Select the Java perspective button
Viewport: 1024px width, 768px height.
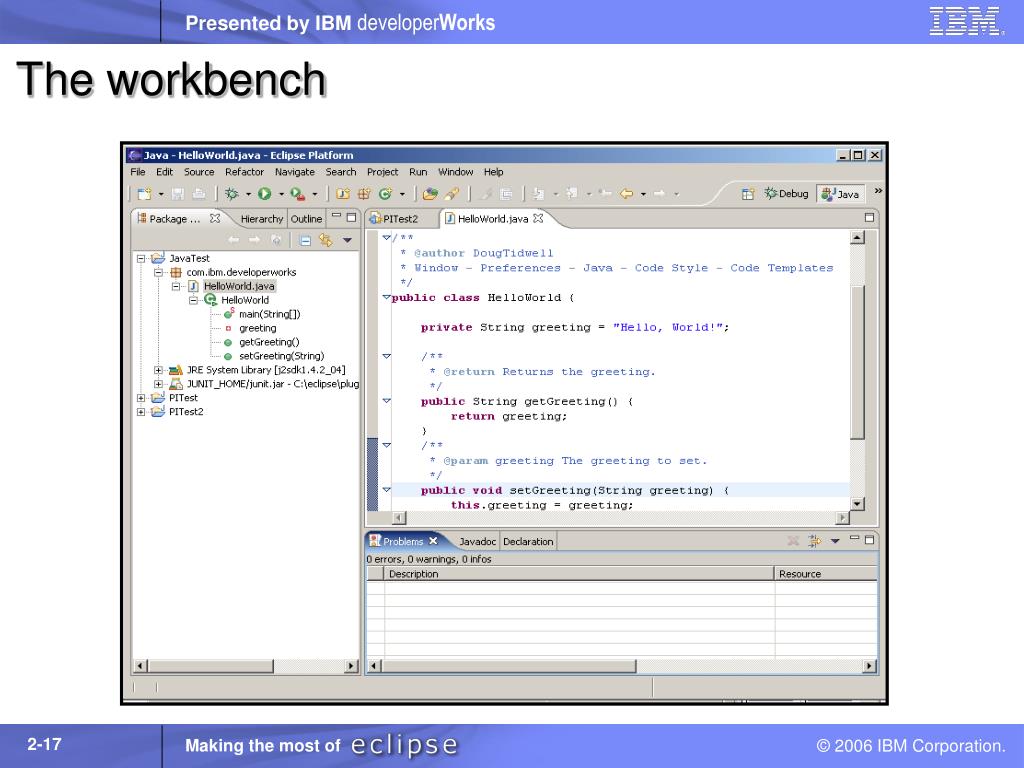[841, 194]
